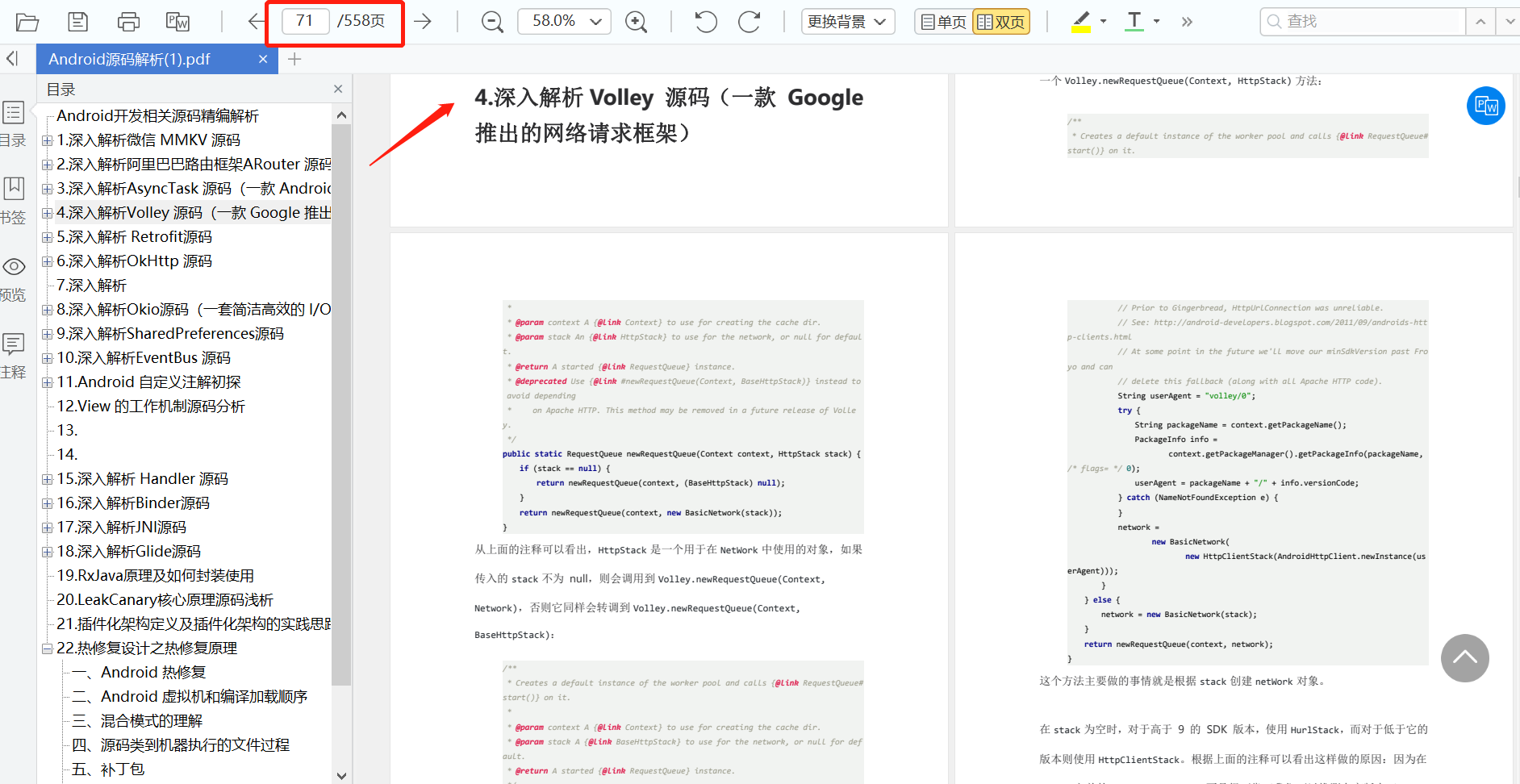Click the page number input field
The width and height of the screenshot is (1520, 784).
pos(303,21)
